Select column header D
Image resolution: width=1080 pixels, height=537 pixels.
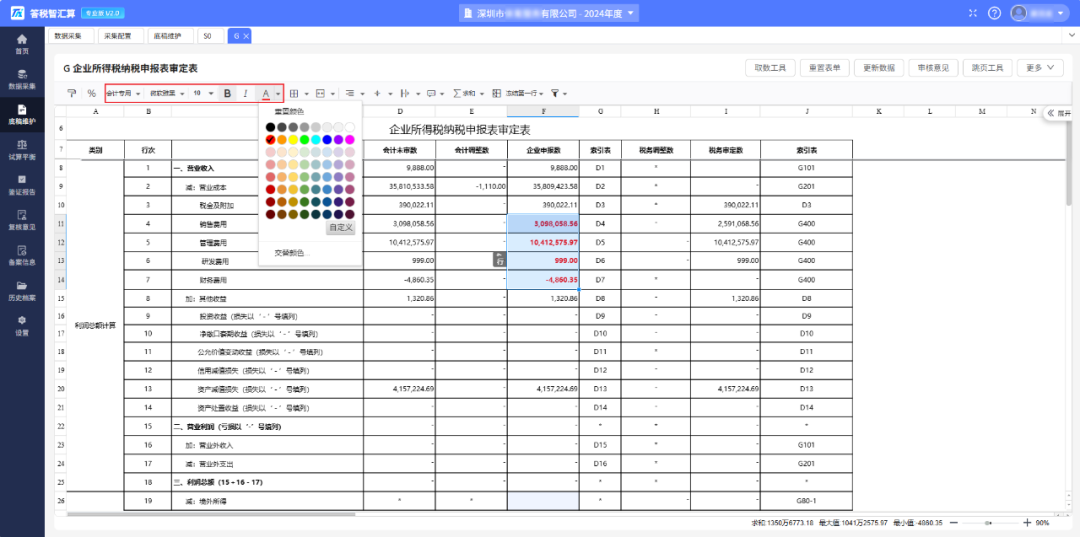click(399, 111)
